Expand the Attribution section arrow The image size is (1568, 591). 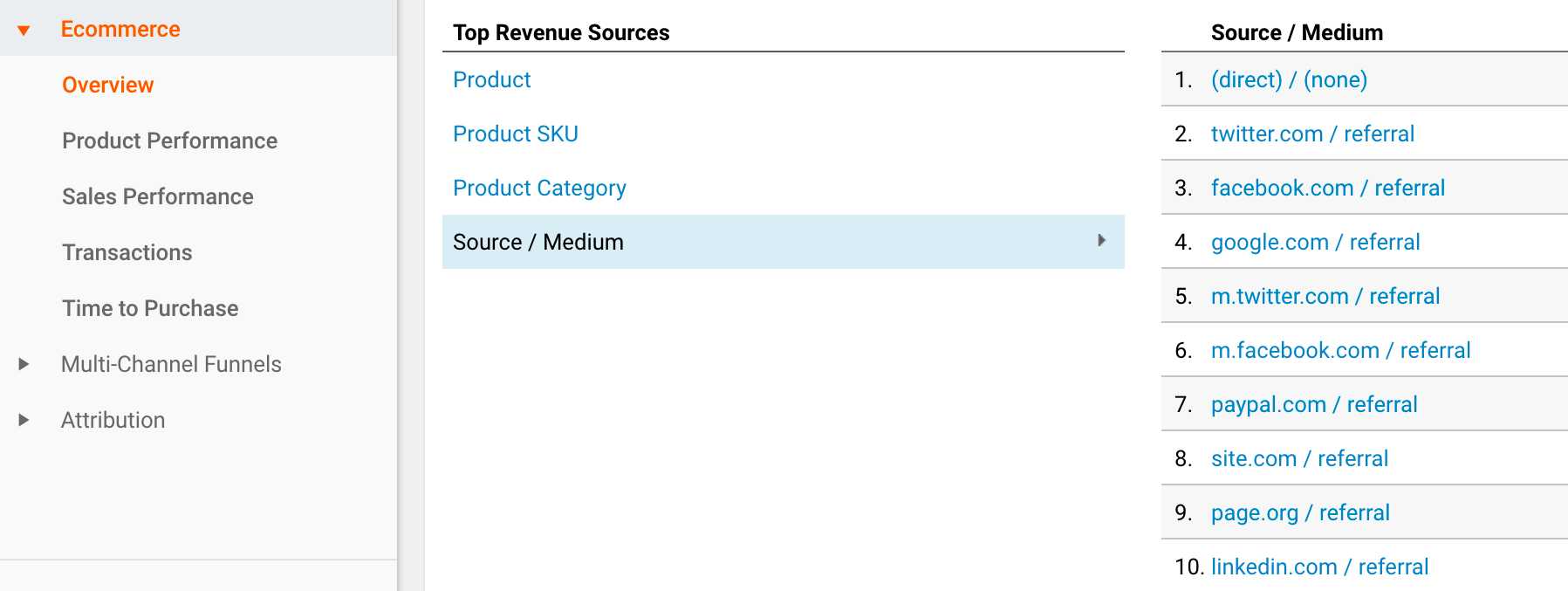[x=24, y=420]
